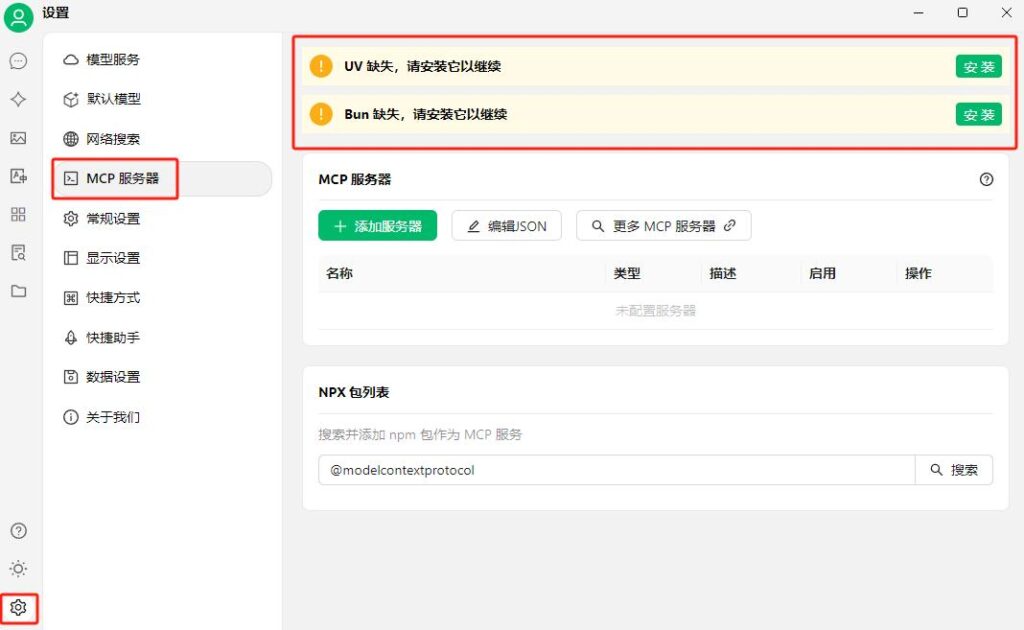
Task: Open the 更多 MCP 服务器 link
Action: click(664, 226)
